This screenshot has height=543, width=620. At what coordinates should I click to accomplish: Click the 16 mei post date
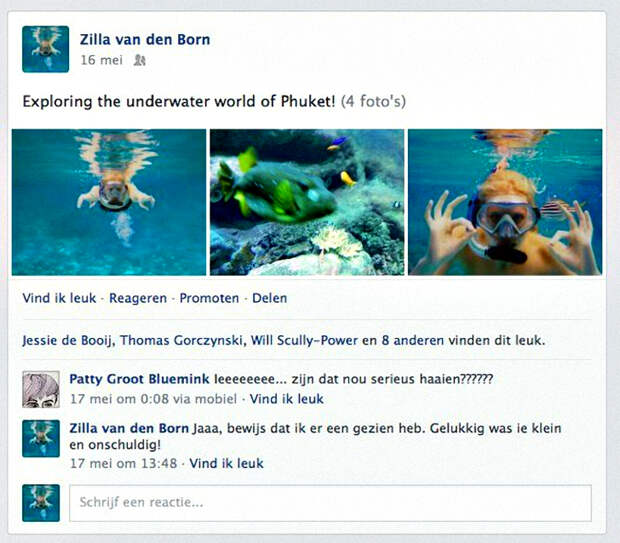[x=102, y=60]
